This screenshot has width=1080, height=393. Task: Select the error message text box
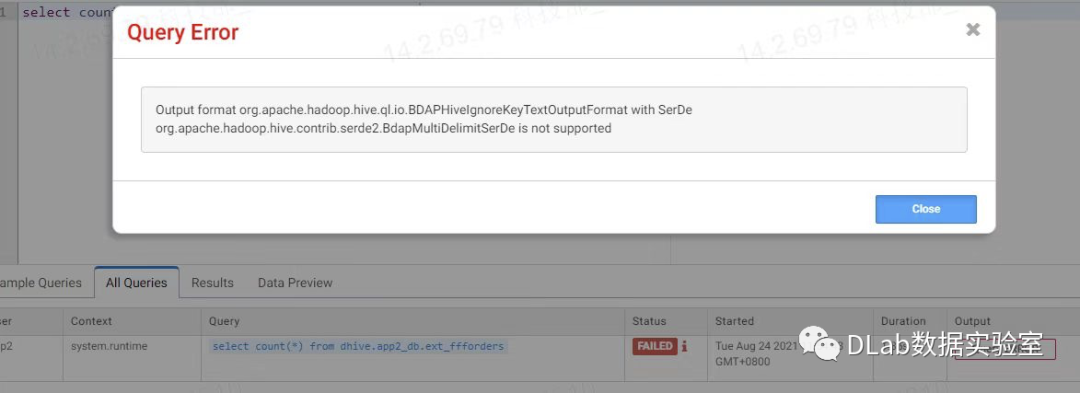(x=554, y=119)
